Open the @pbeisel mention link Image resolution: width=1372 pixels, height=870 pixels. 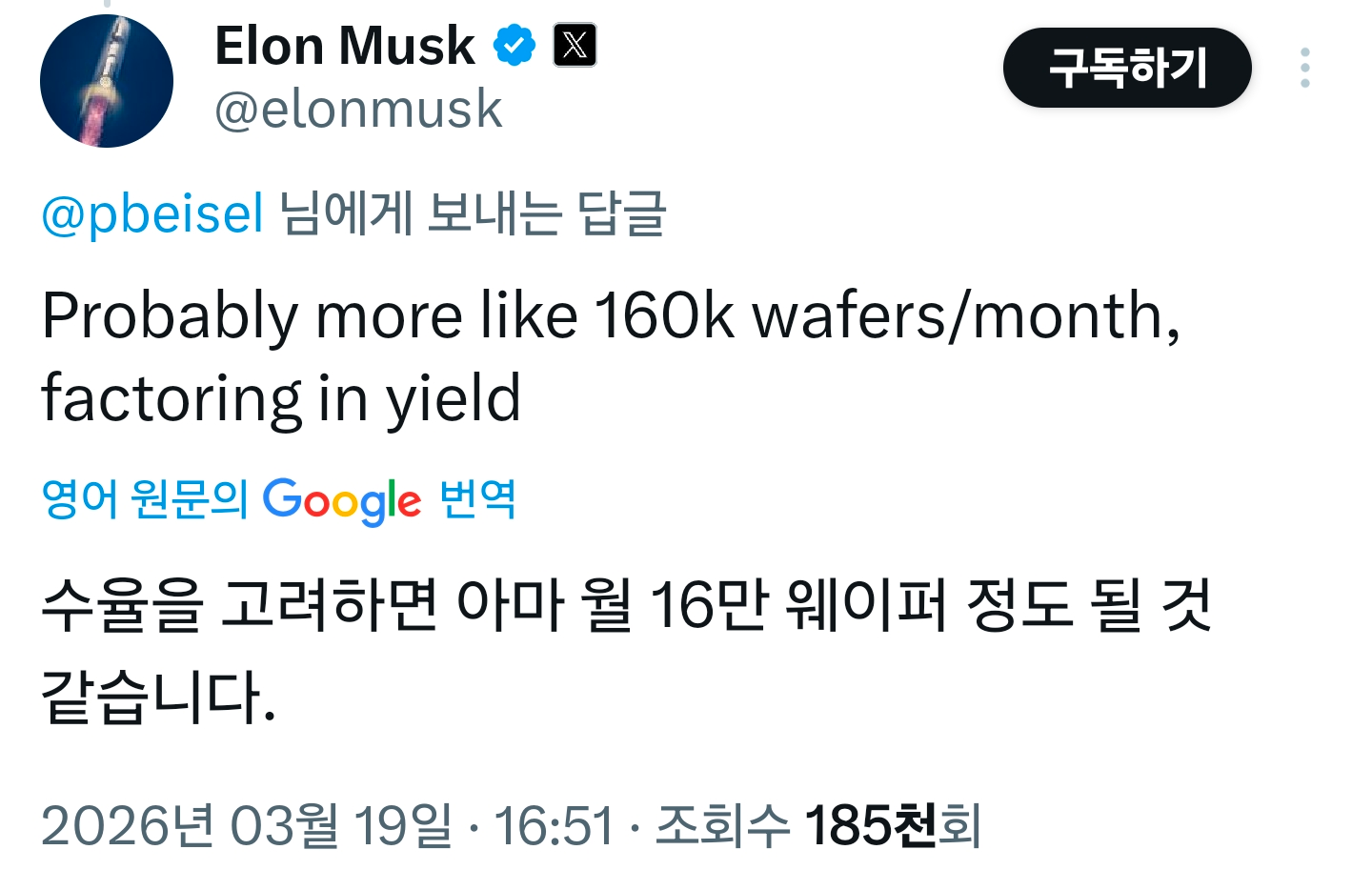click(x=152, y=213)
